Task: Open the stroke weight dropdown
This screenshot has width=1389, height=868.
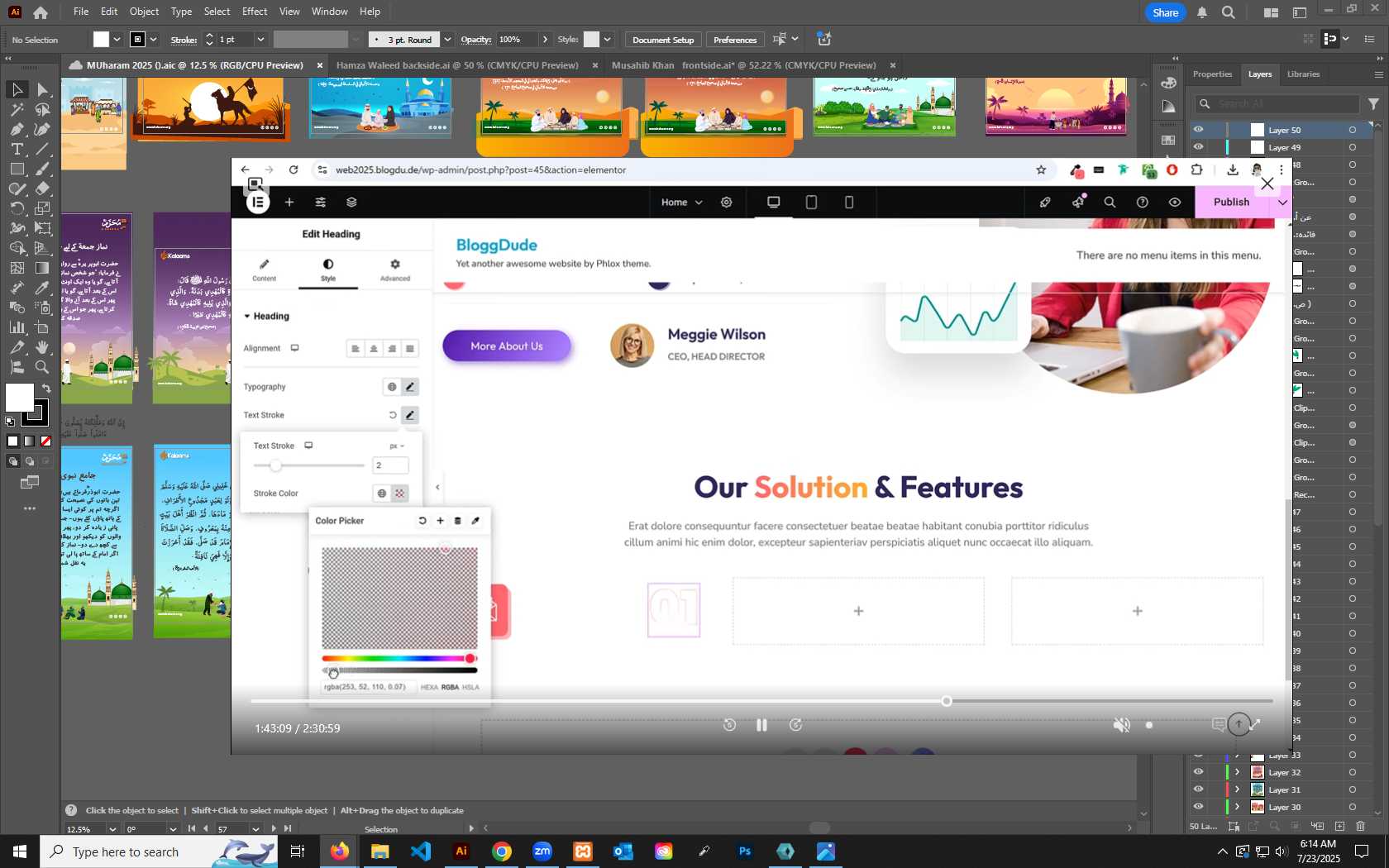Action: (x=260, y=39)
